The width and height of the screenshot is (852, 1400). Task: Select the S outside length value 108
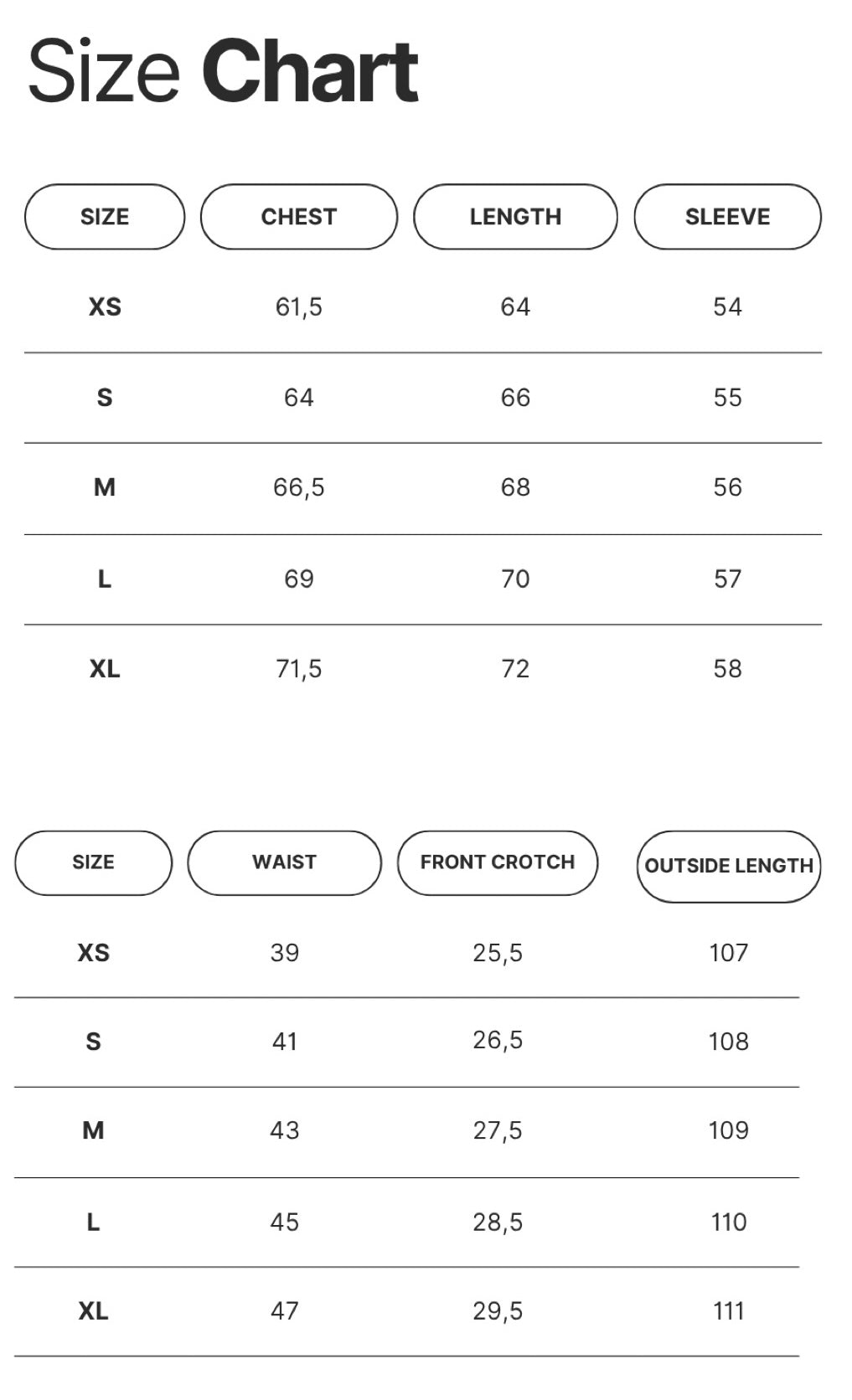point(728,1042)
